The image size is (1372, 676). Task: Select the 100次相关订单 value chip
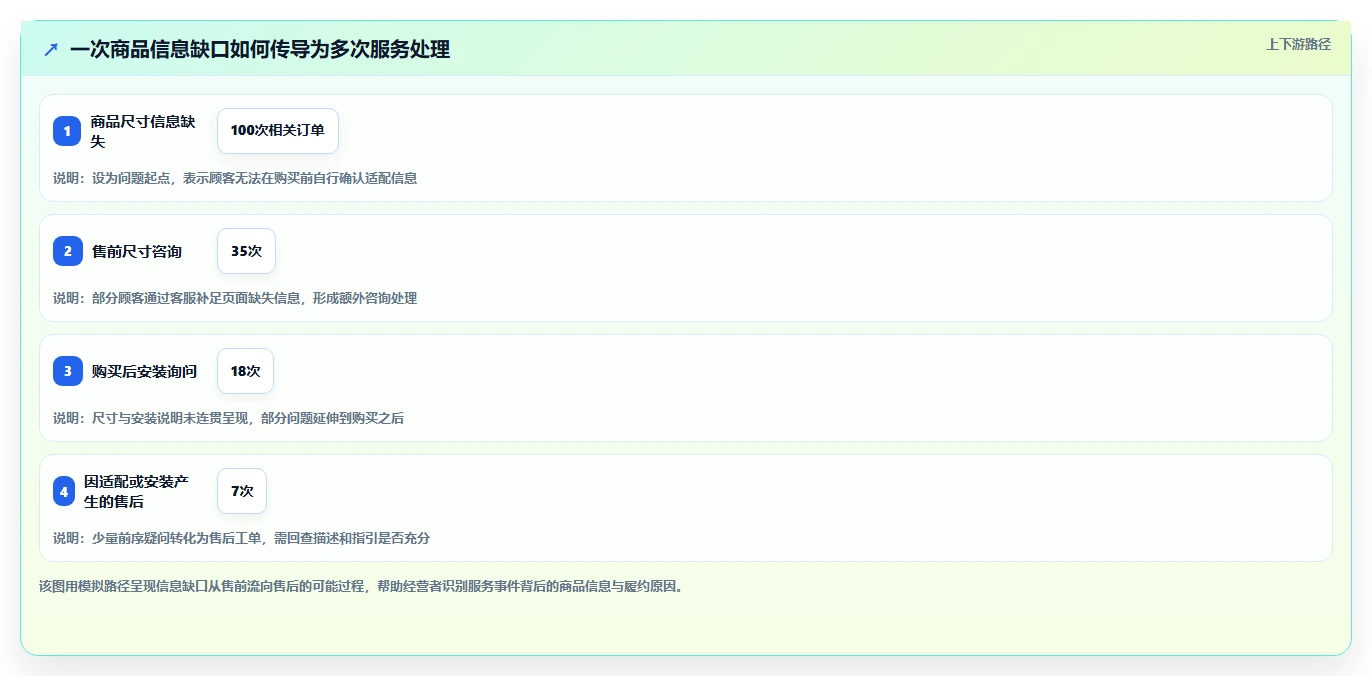click(278, 131)
